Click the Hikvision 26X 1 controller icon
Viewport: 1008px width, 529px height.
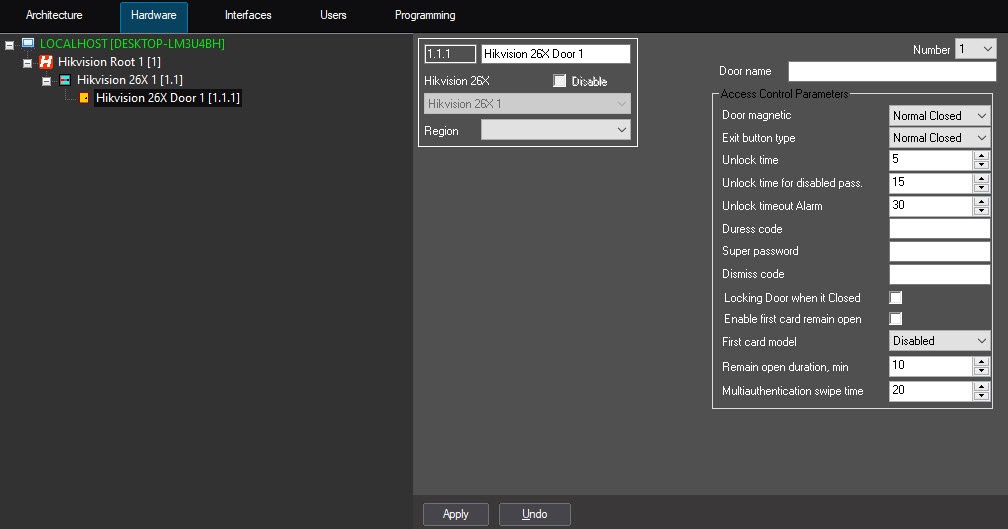pos(65,80)
